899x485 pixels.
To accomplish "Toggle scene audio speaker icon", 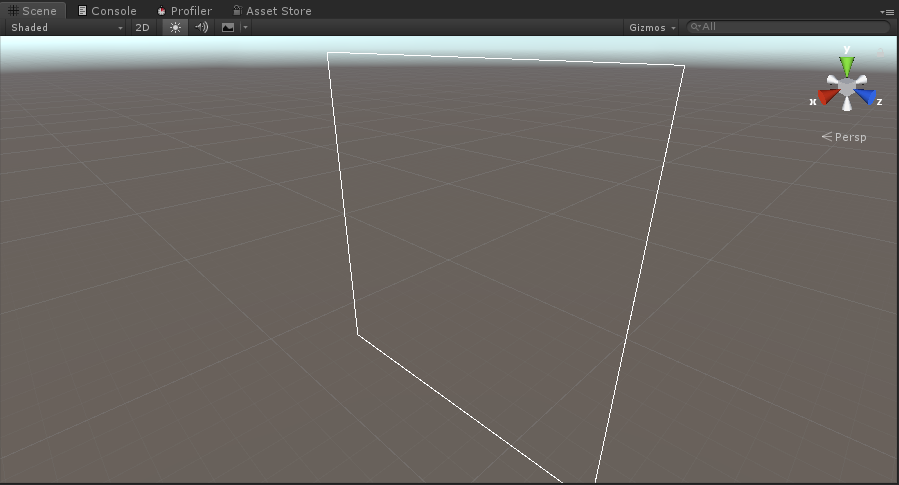I will coord(201,28).
